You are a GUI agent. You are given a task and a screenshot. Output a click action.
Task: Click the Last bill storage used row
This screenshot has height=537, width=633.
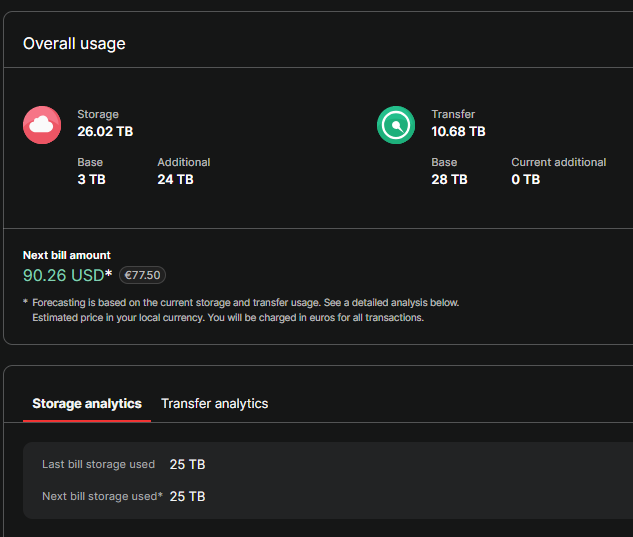pyautogui.click(x=123, y=464)
